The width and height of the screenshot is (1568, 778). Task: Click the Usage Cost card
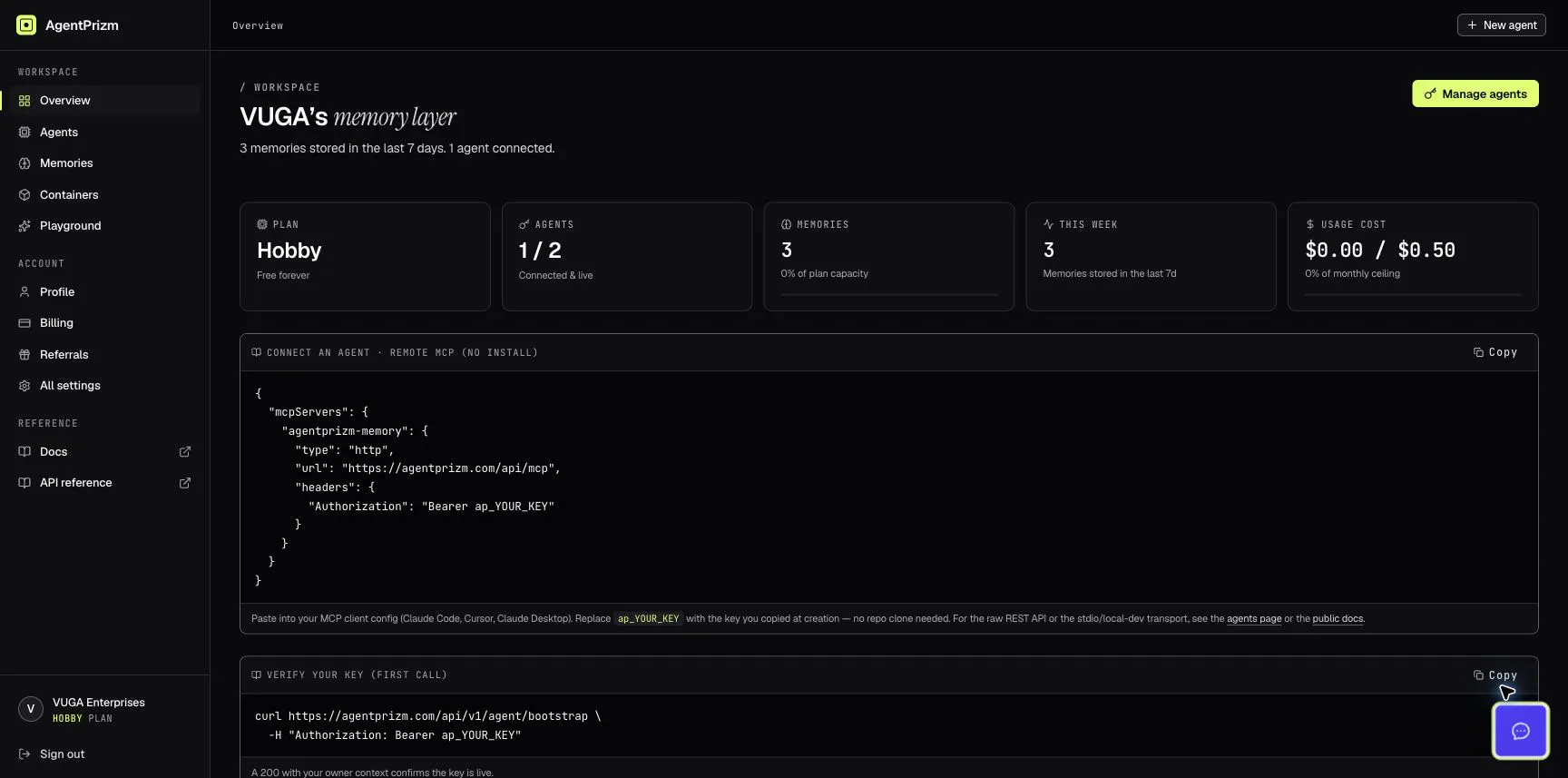coord(1413,257)
